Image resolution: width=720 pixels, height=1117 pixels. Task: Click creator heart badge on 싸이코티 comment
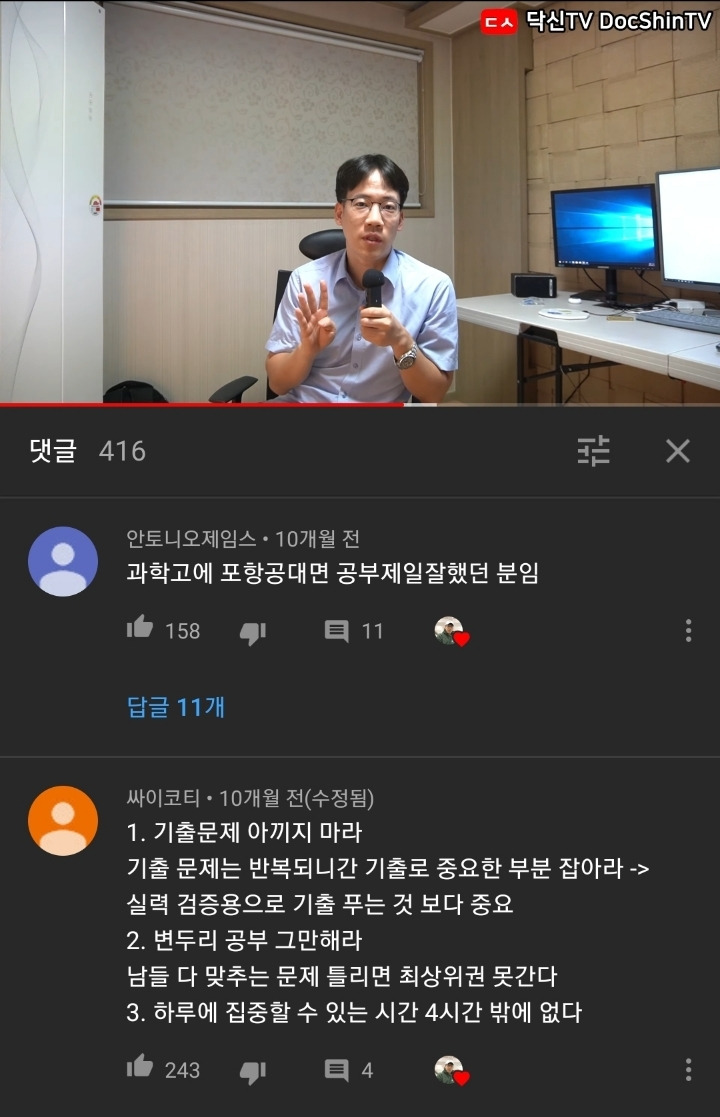click(452, 1070)
